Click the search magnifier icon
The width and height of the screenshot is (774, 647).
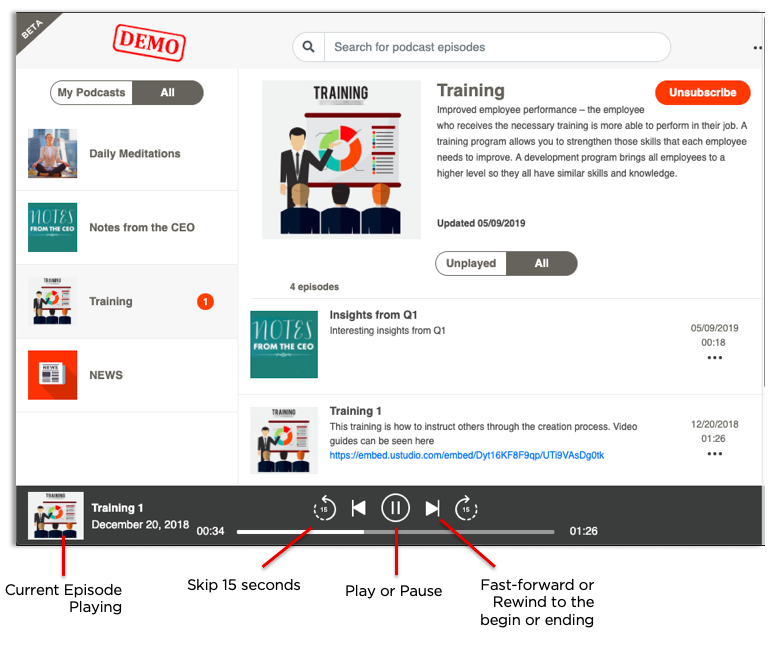(309, 47)
